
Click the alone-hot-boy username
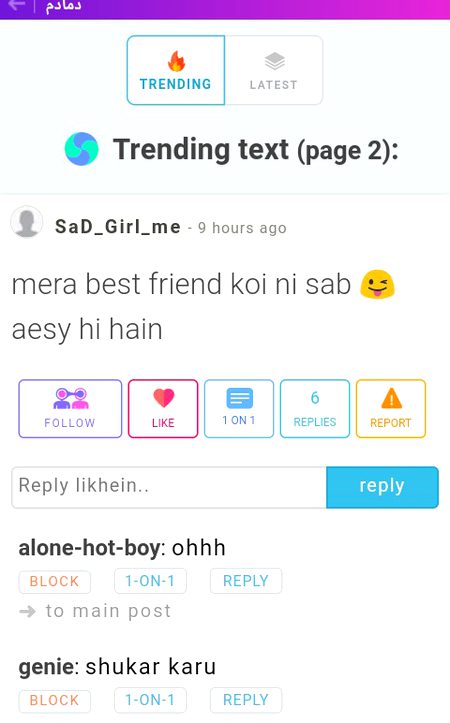[x=90, y=548]
